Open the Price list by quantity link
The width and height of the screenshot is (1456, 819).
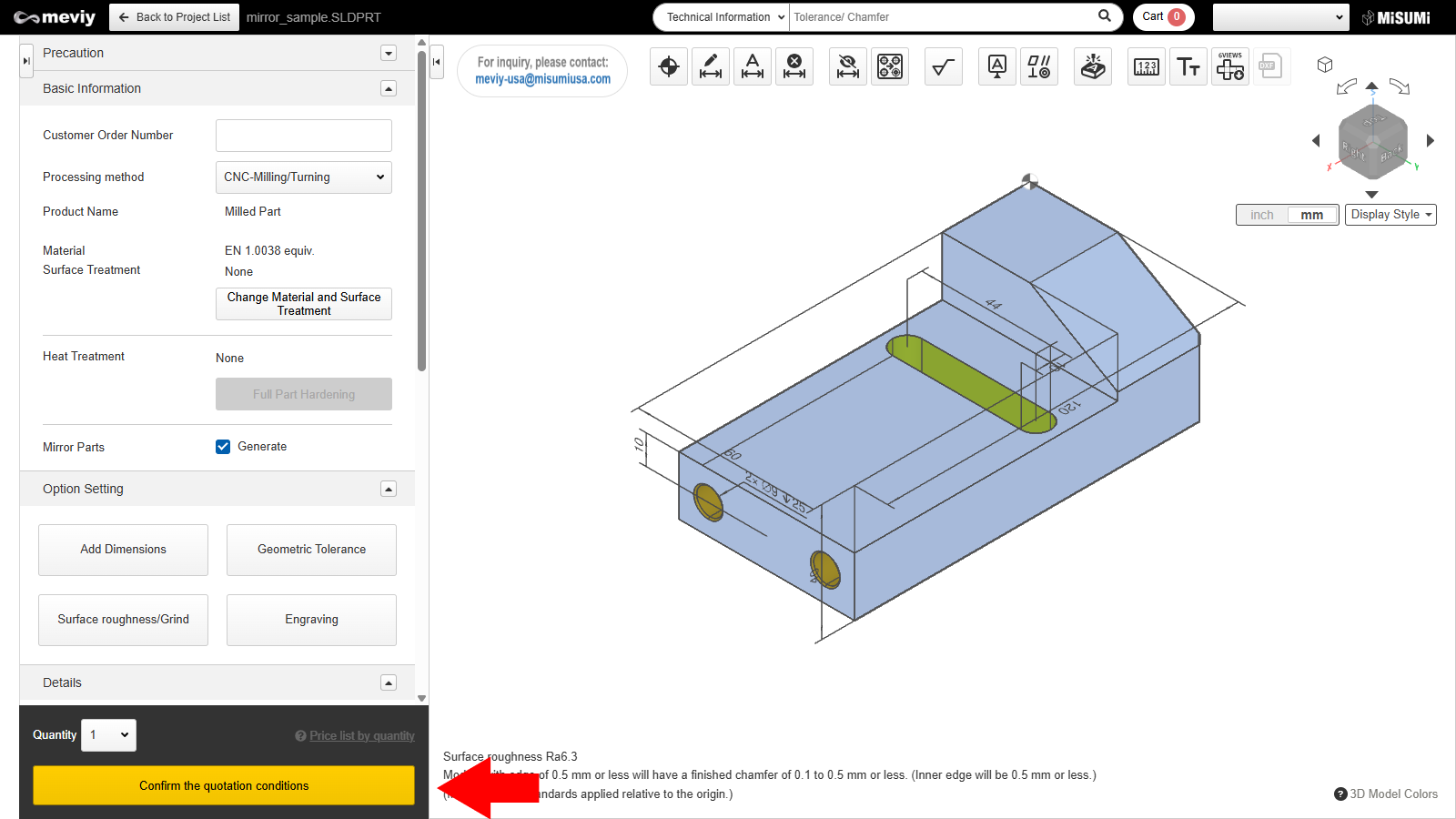tap(361, 736)
